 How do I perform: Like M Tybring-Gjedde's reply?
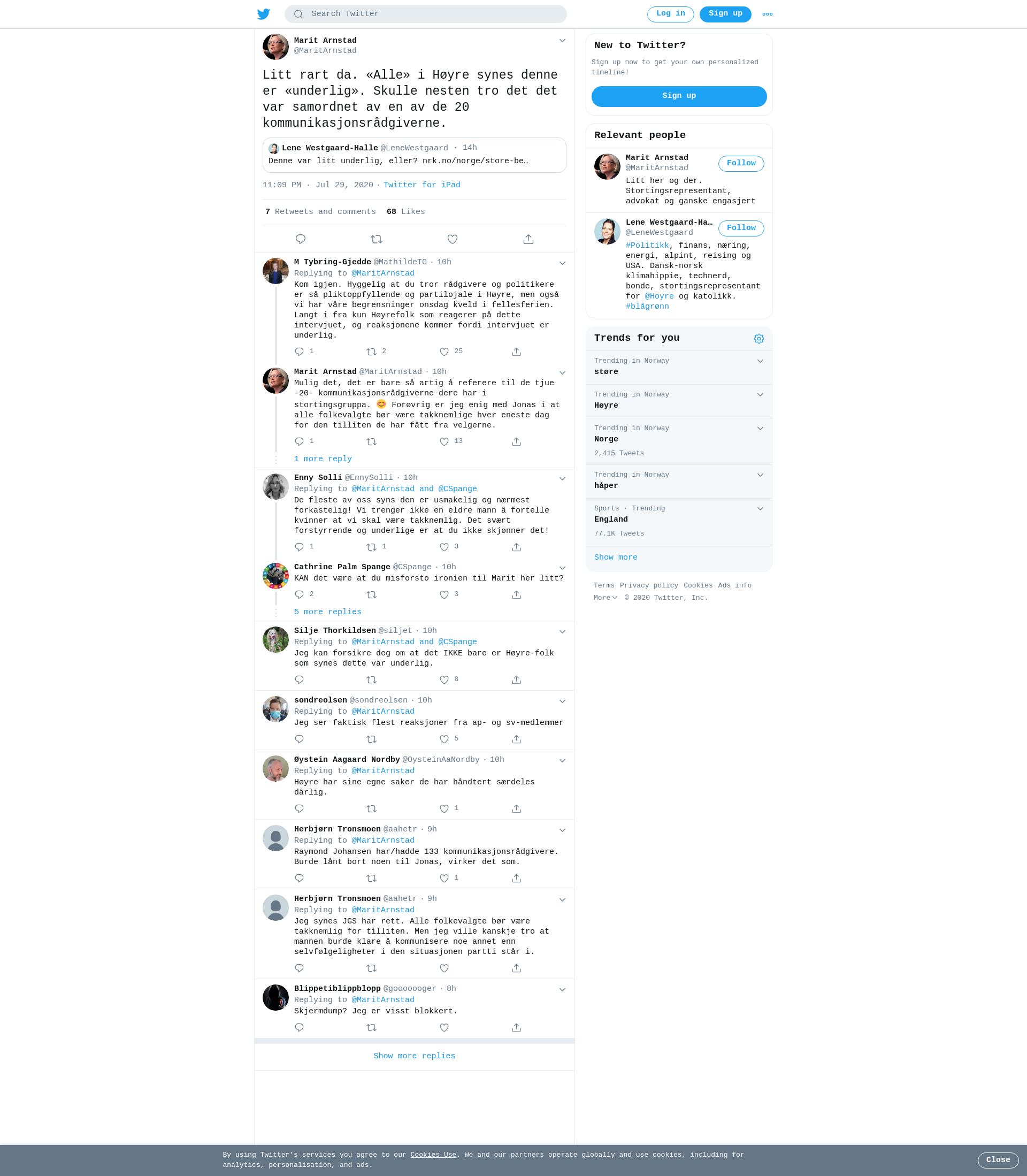point(444,352)
